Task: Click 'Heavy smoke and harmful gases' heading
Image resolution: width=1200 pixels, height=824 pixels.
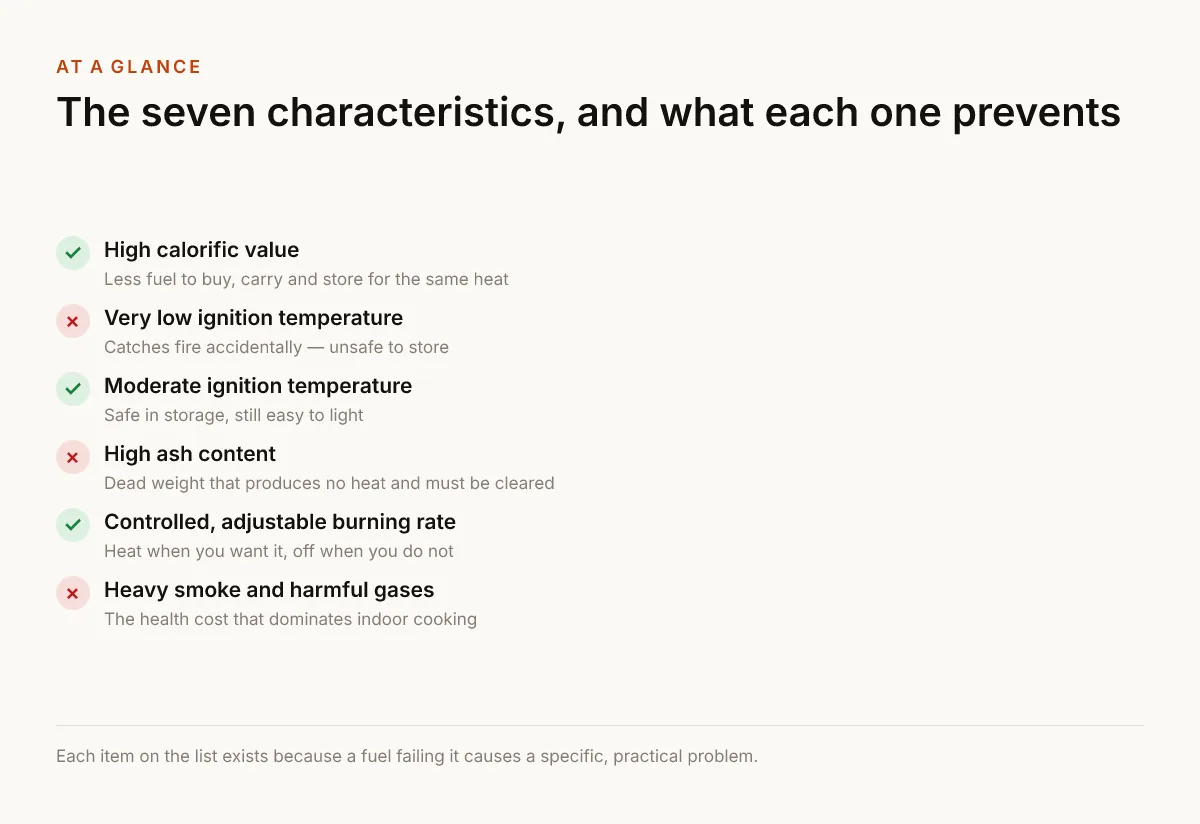Action: tap(269, 590)
